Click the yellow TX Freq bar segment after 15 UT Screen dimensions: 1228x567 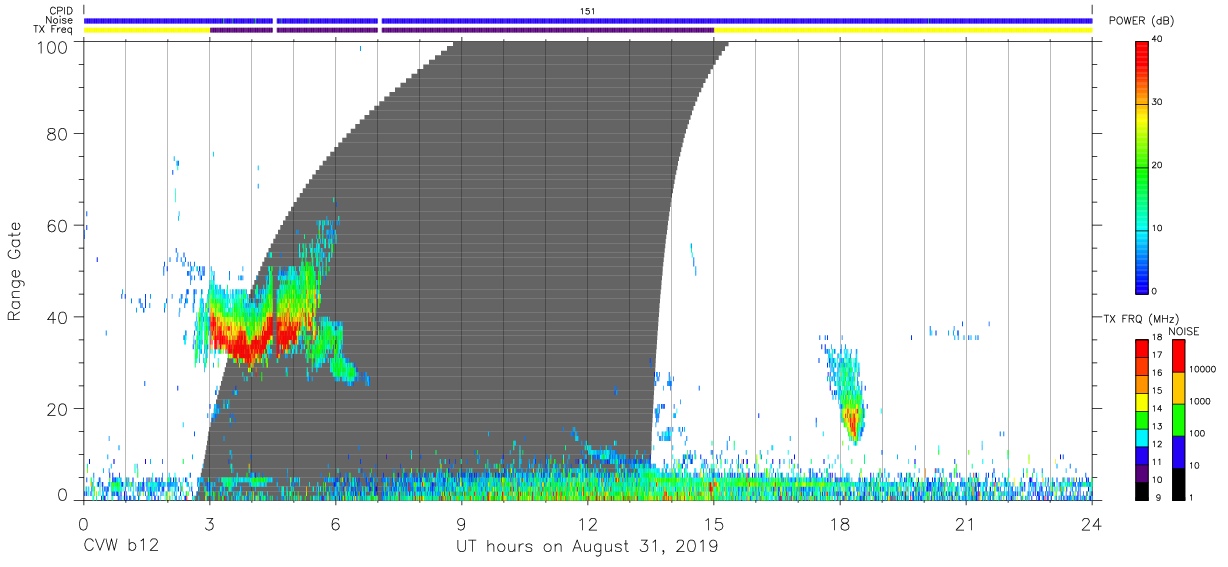click(x=903, y=30)
